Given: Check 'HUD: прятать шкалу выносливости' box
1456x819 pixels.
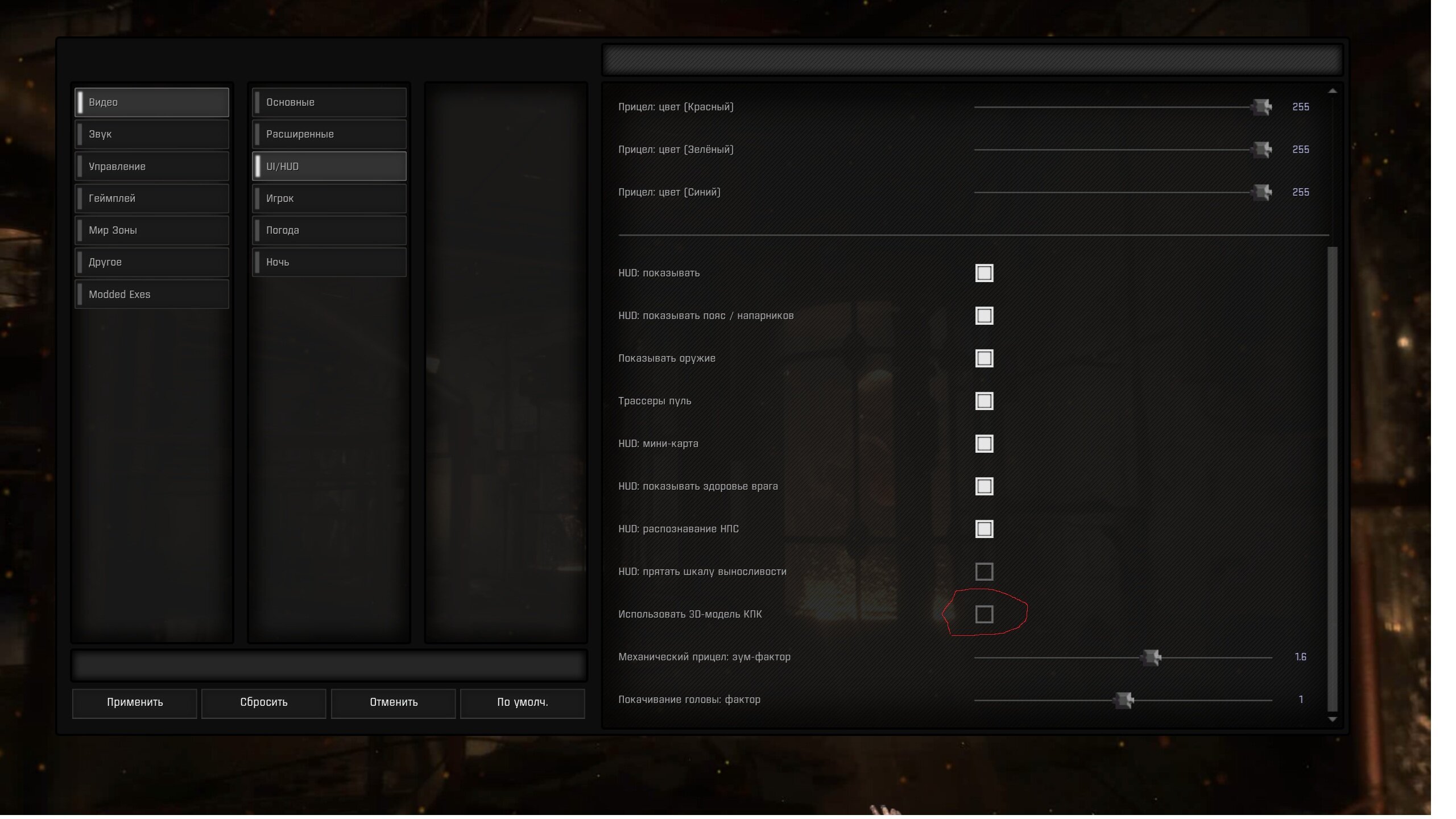Looking at the screenshot, I should tap(984, 572).
